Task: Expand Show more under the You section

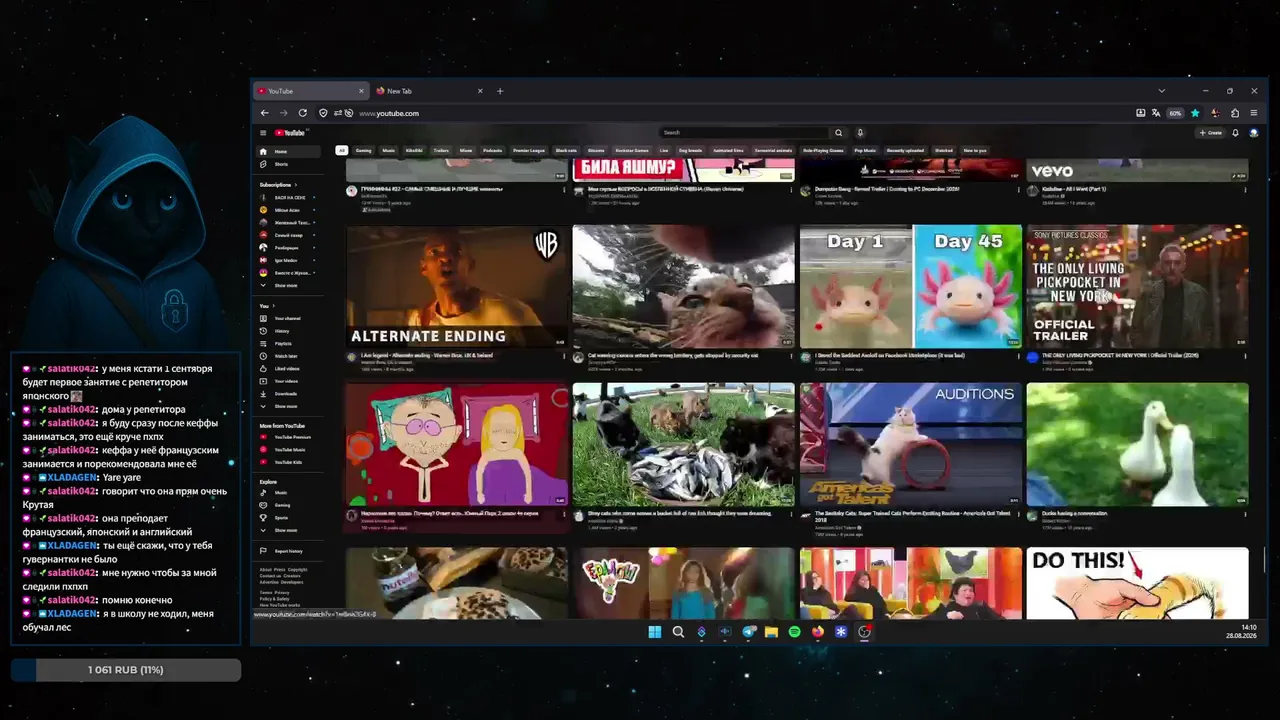Action: pyautogui.click(x=290, y=406)
